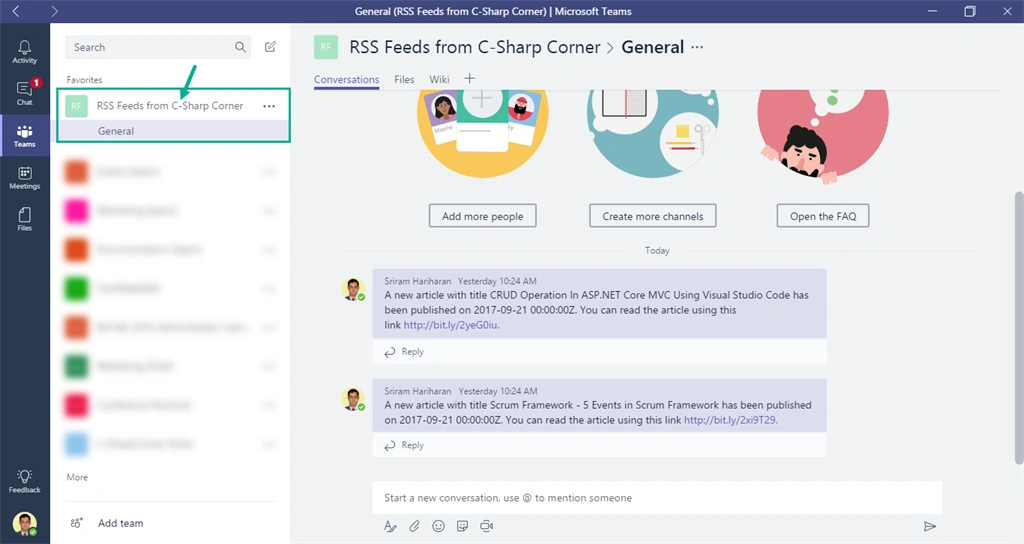
Task: Click the Create more channels button
Action: 652,216
